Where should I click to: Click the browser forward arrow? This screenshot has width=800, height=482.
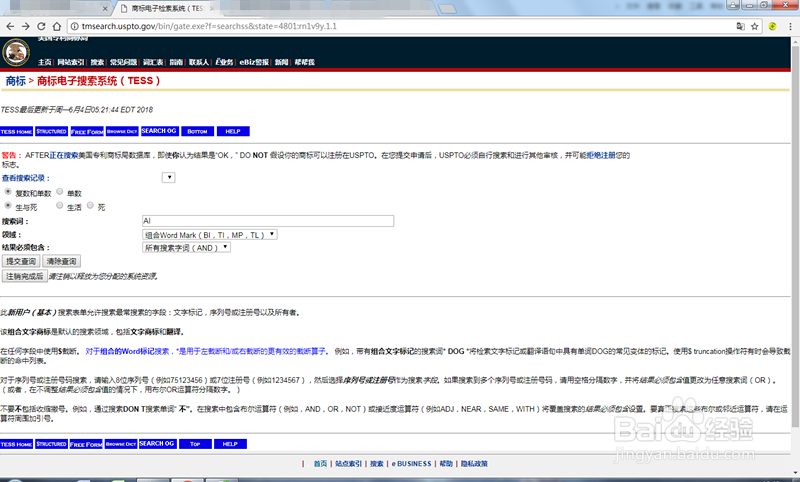click(26, 26)
